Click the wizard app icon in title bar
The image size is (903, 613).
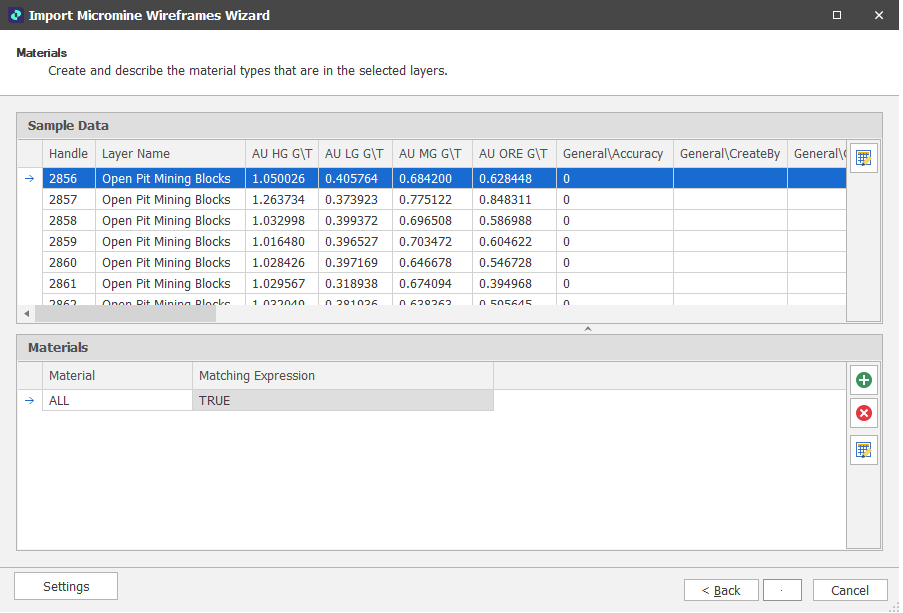(x=15, y=15)
